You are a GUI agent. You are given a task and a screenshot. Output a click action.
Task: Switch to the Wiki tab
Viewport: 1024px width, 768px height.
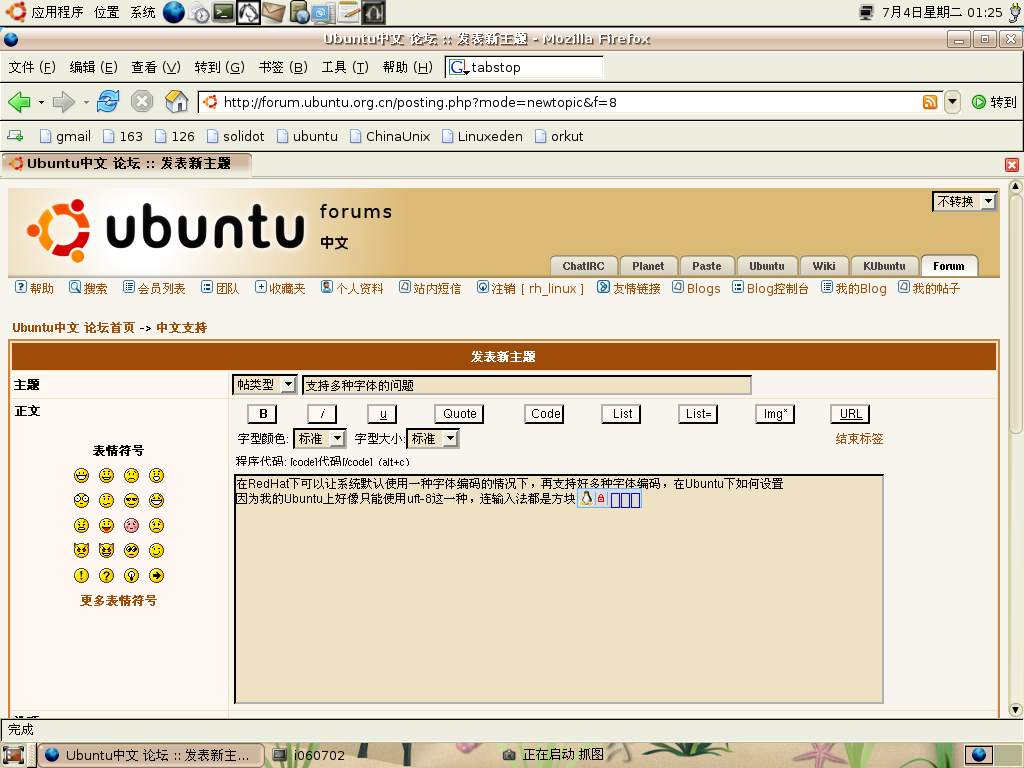[824, 266]
